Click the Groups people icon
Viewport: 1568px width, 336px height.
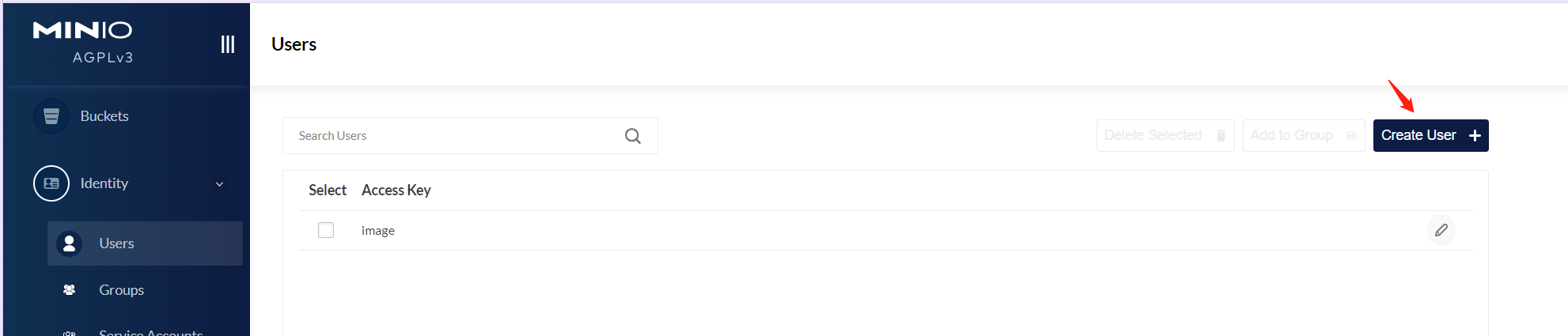pyautogui.click(x=70, y=290)
